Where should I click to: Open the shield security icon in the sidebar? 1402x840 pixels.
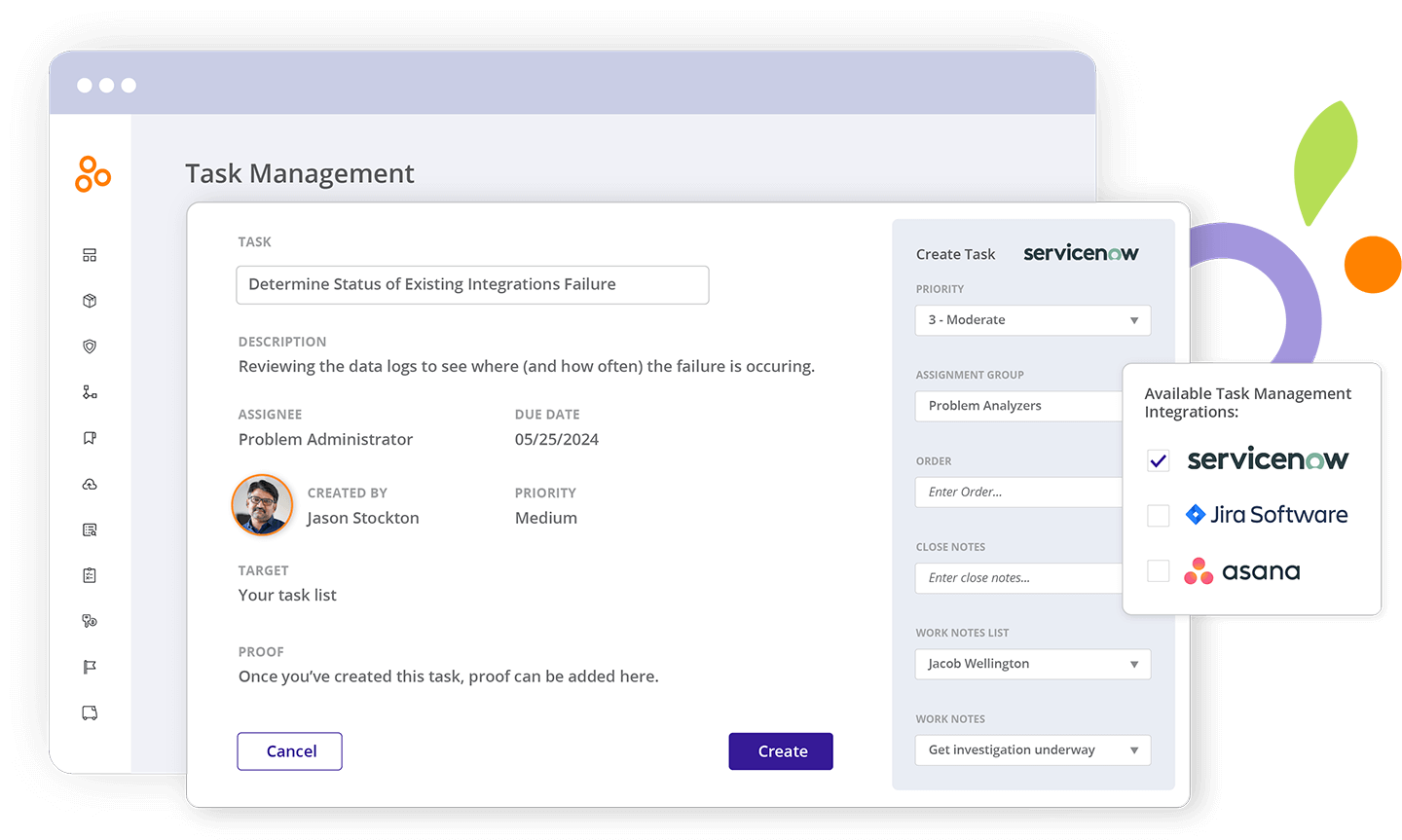90,347
